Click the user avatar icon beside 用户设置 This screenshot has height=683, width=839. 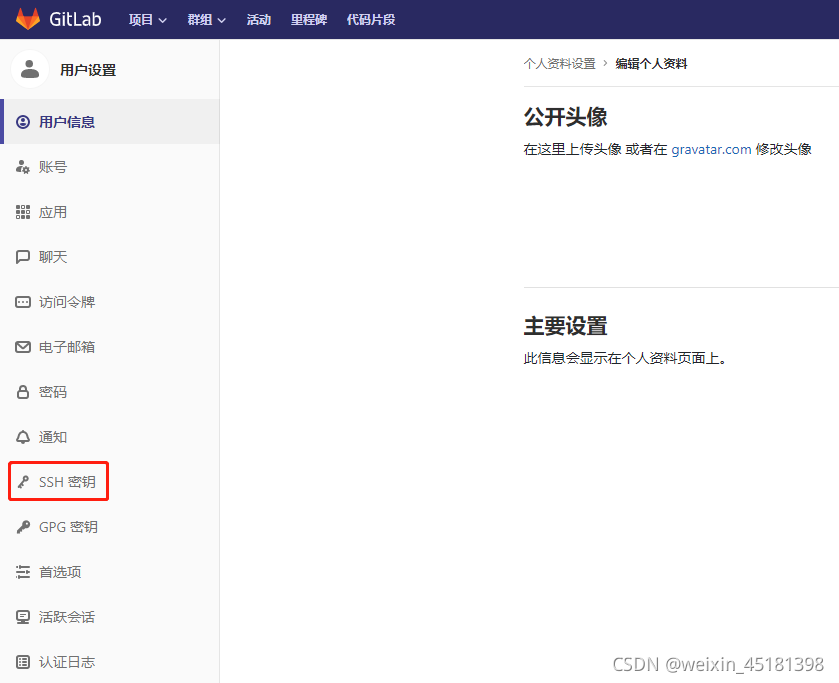(x=30, y=69)
